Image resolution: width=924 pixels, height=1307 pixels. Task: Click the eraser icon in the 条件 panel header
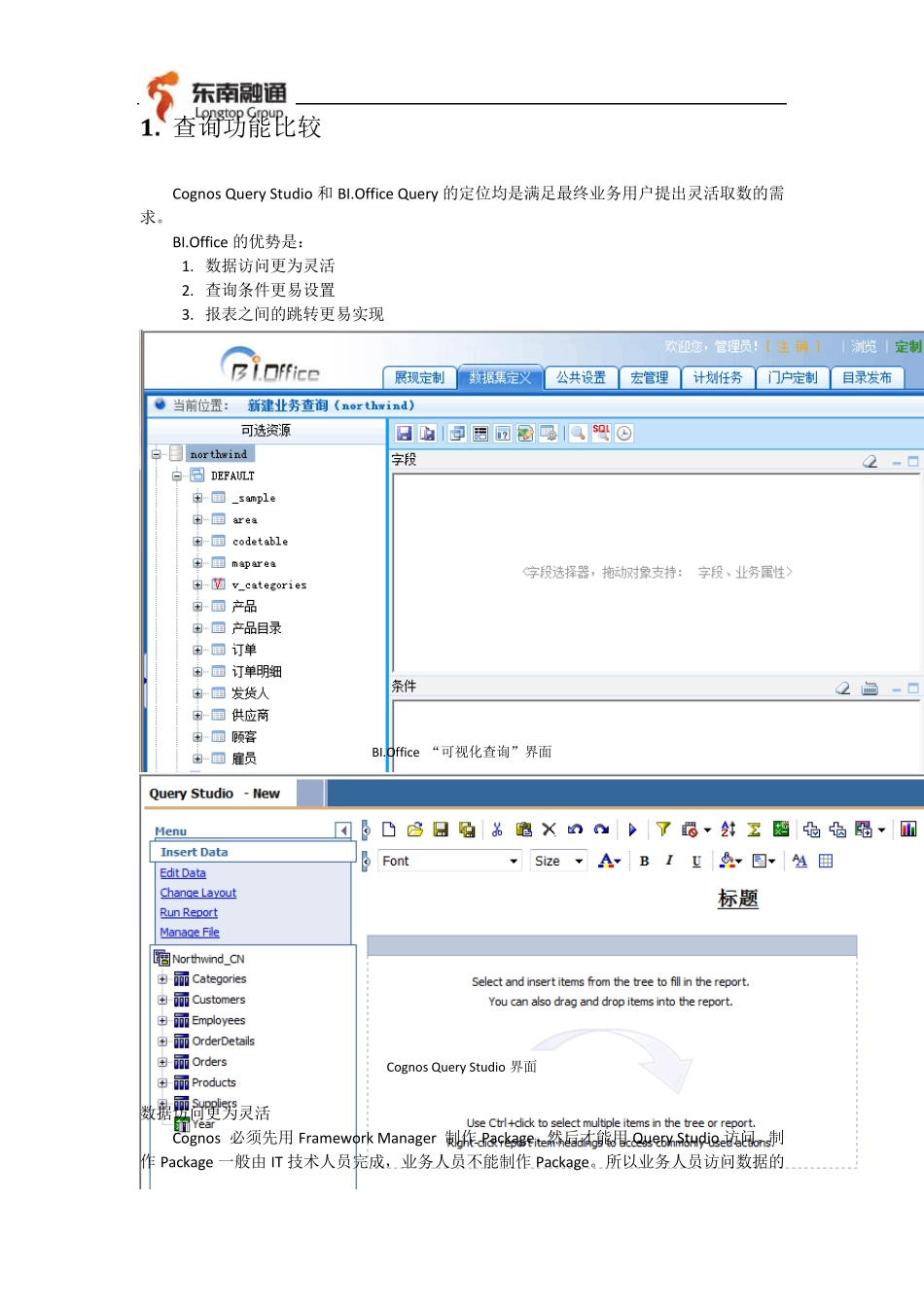(842, 689)
